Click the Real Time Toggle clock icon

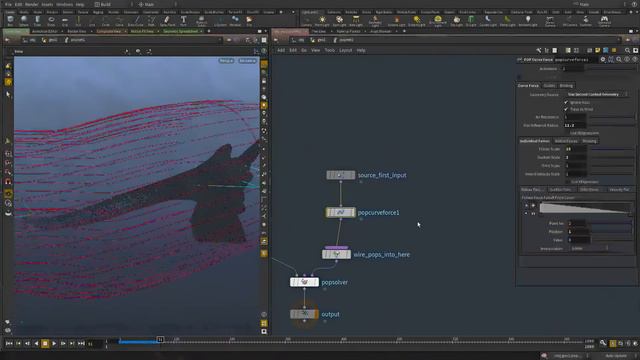[613, 343]
